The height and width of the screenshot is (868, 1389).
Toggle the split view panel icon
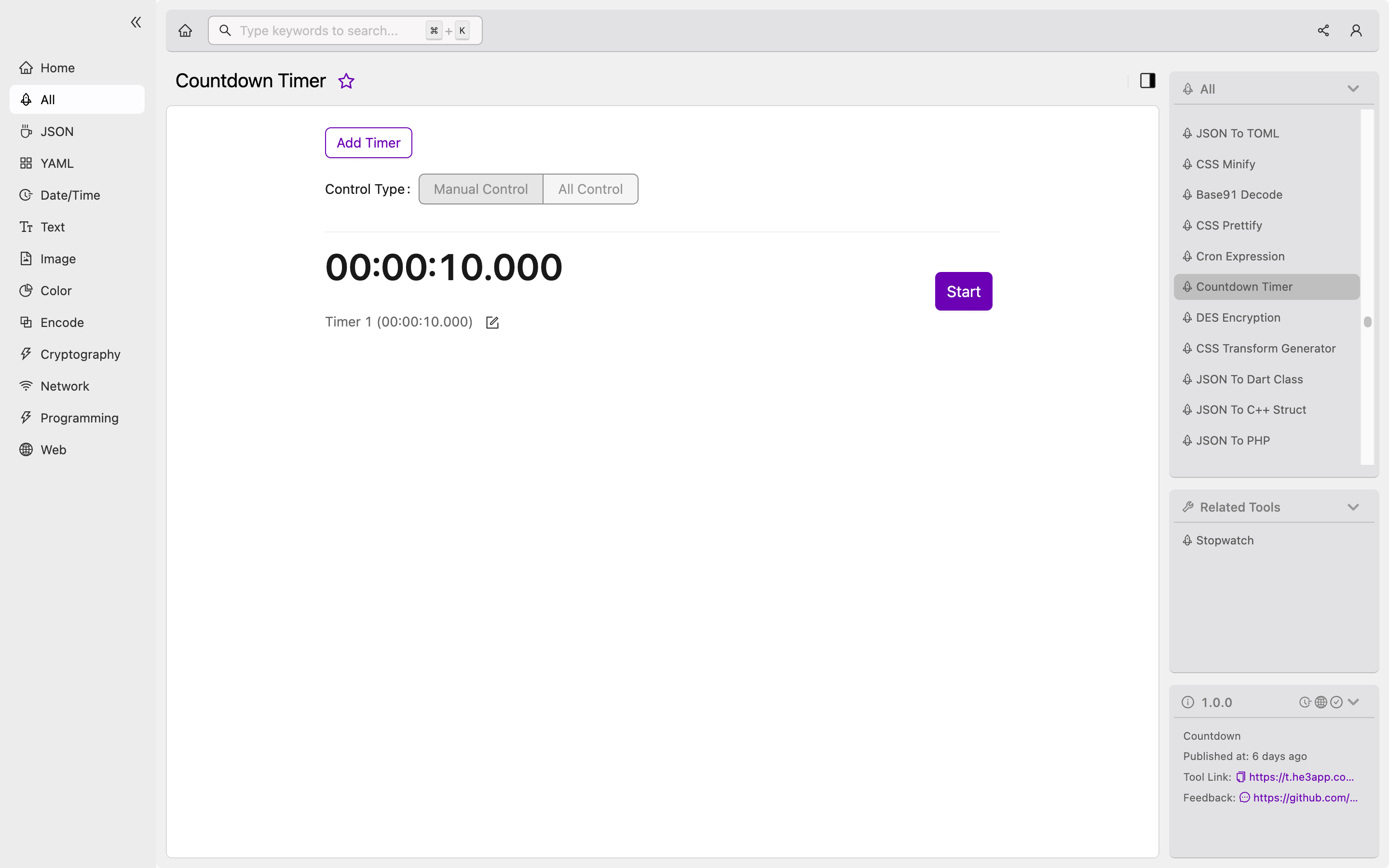[1148, 80]
